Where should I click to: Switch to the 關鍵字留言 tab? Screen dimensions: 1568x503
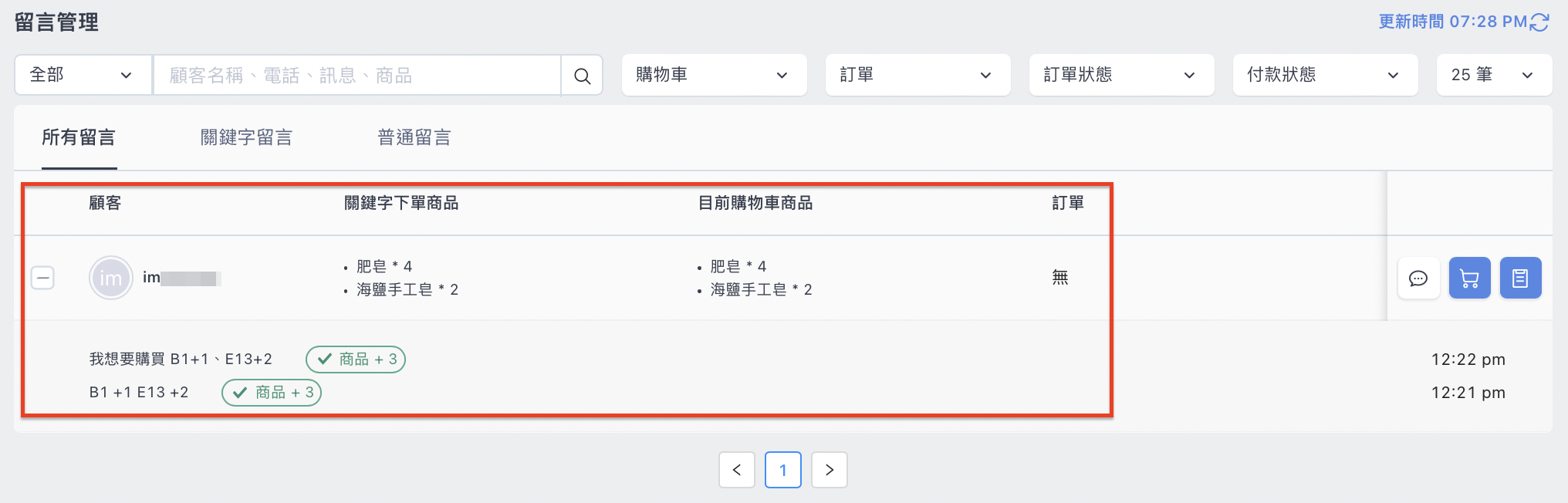point(246,137)
